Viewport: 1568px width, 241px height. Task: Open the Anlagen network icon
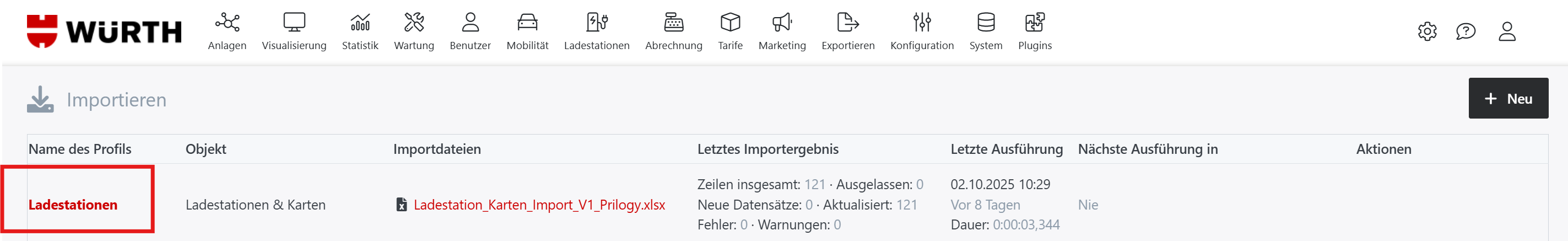pyautogui.click(x=227, y=23)
